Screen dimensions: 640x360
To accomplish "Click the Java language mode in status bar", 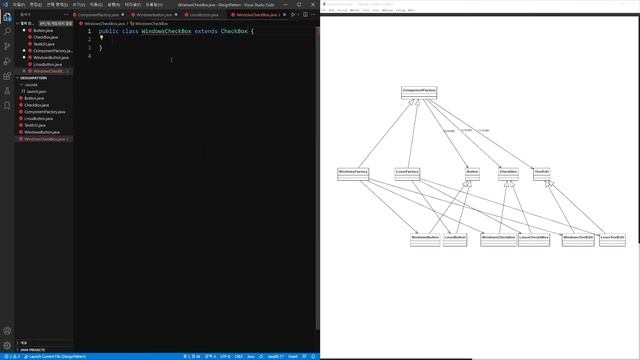I will (251, 357).
